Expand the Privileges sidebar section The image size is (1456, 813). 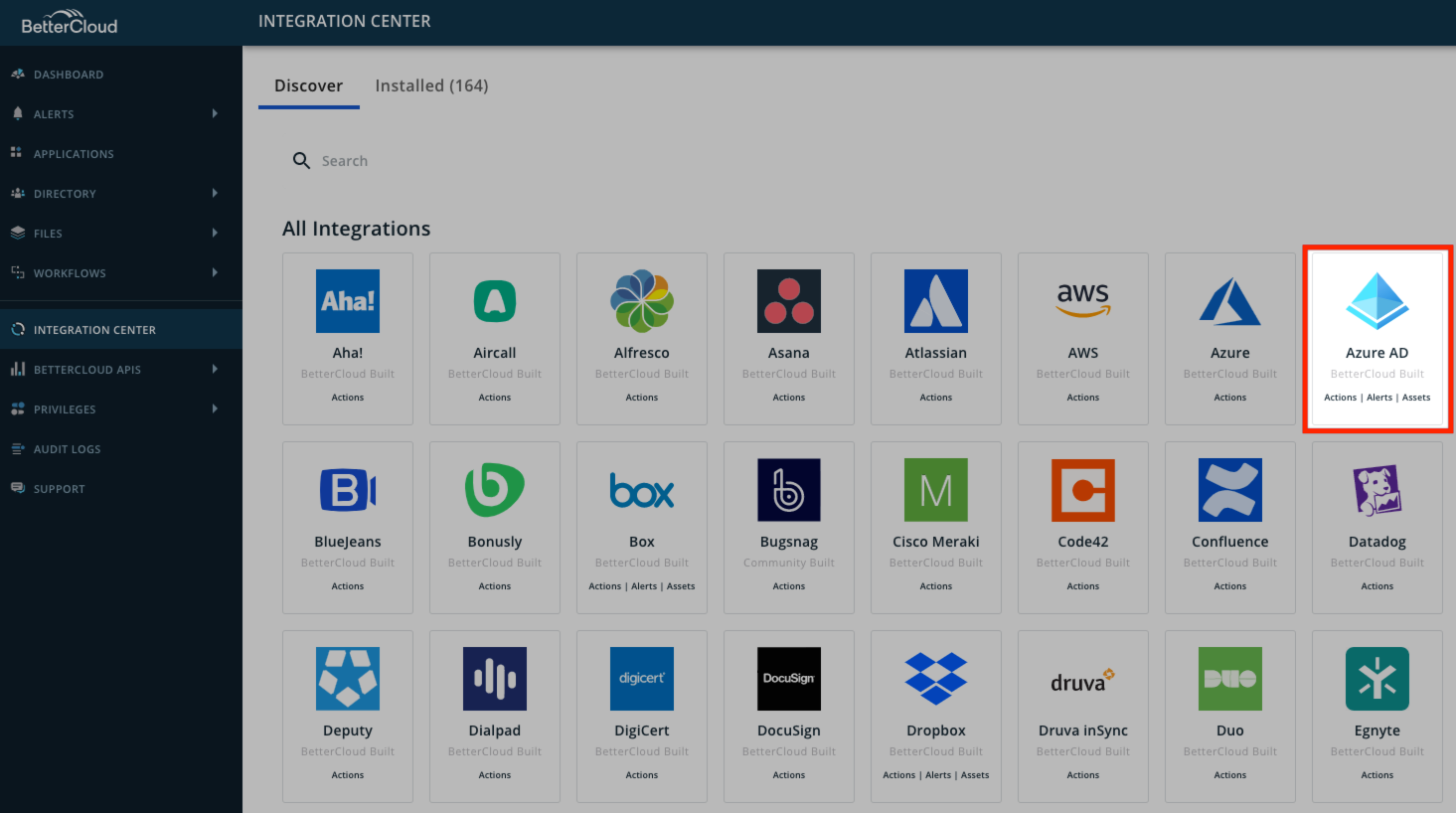(x=215, y=408)
